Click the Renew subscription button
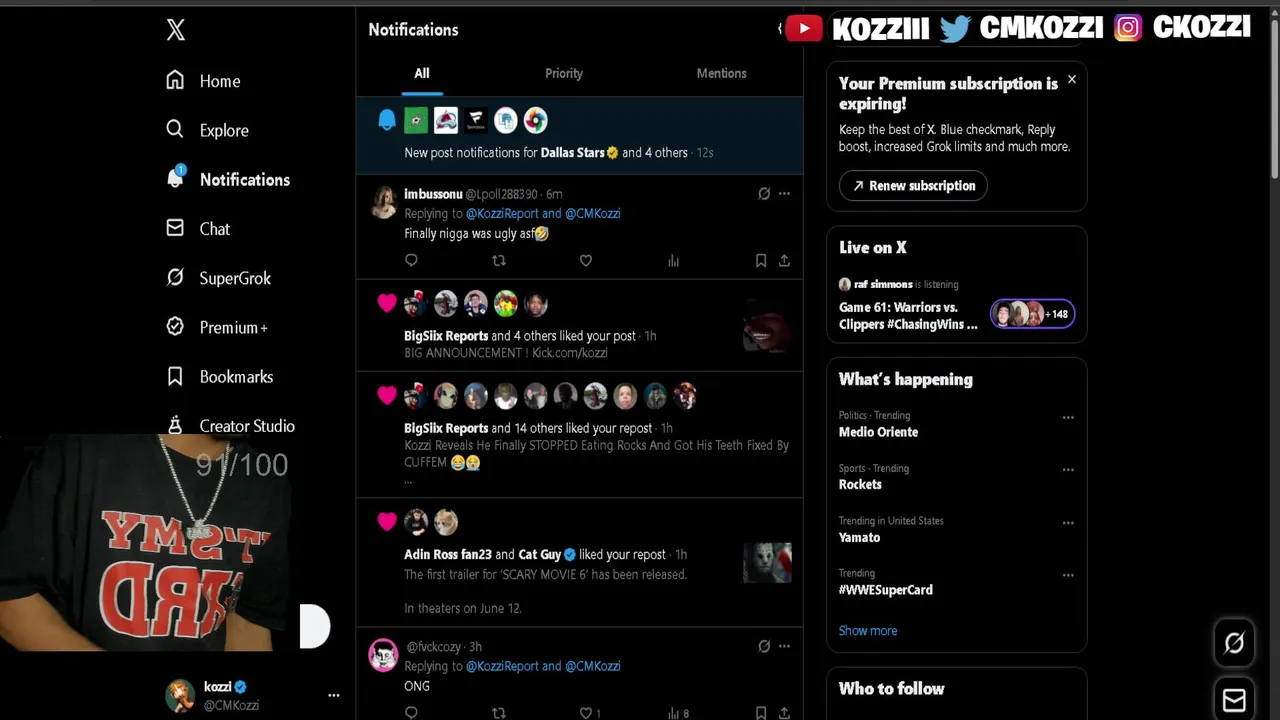 click(x=913, y=185)
